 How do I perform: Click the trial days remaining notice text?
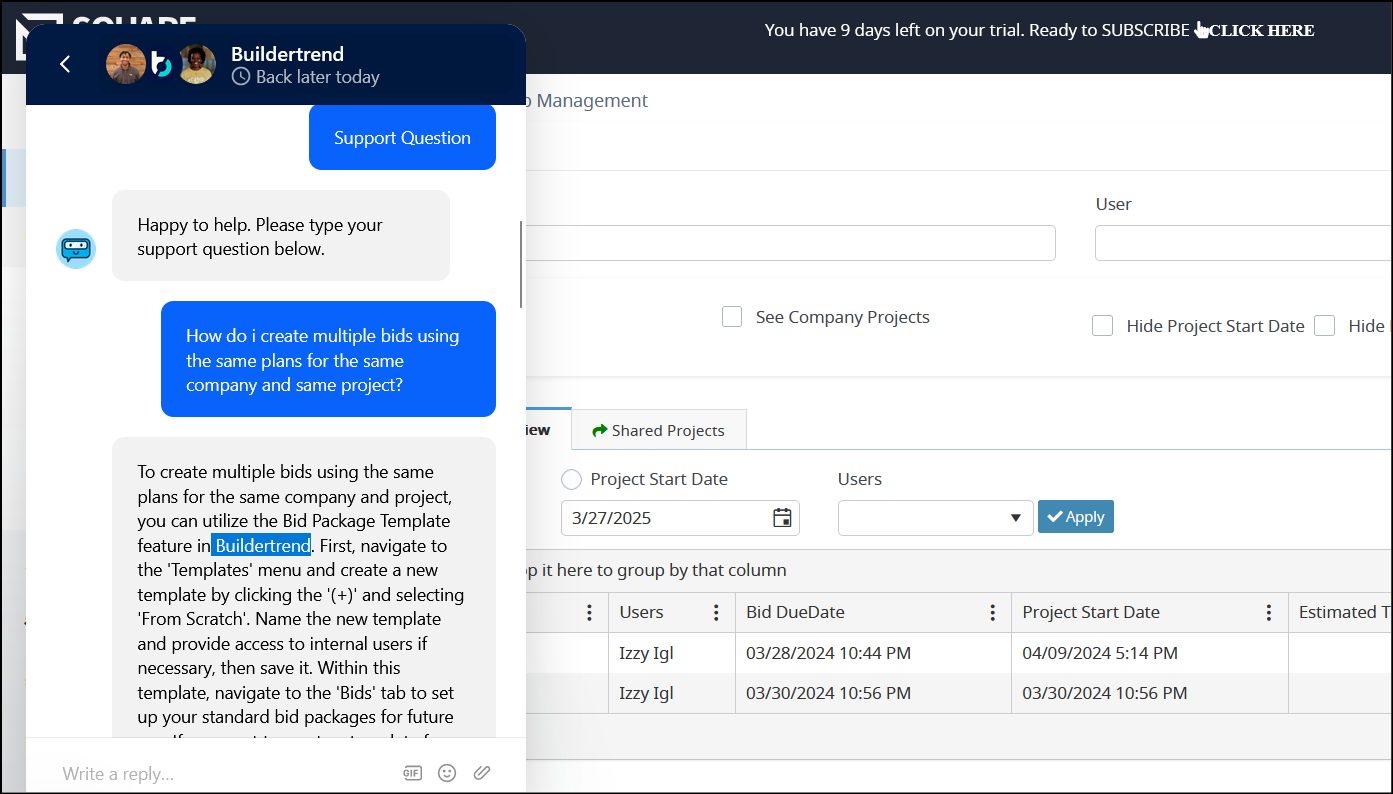pos(977,30)
